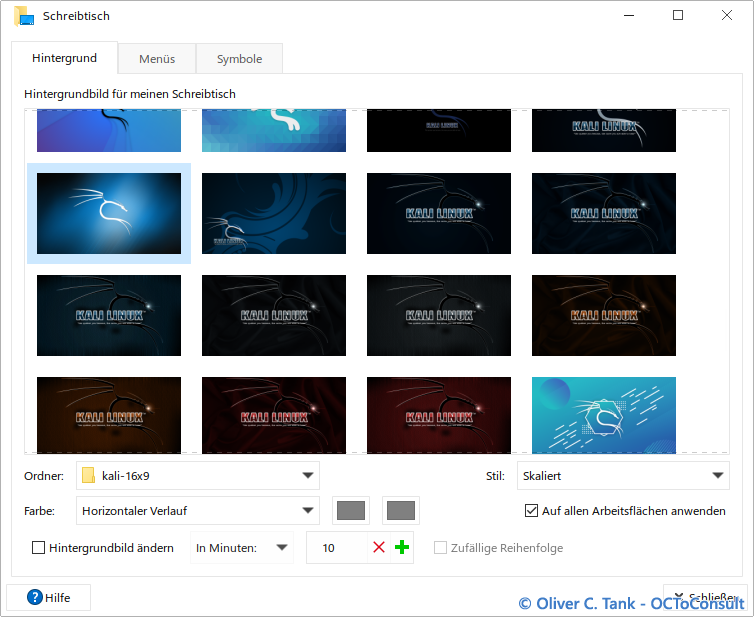Open the Symbole tab

[x=239, y=59]
